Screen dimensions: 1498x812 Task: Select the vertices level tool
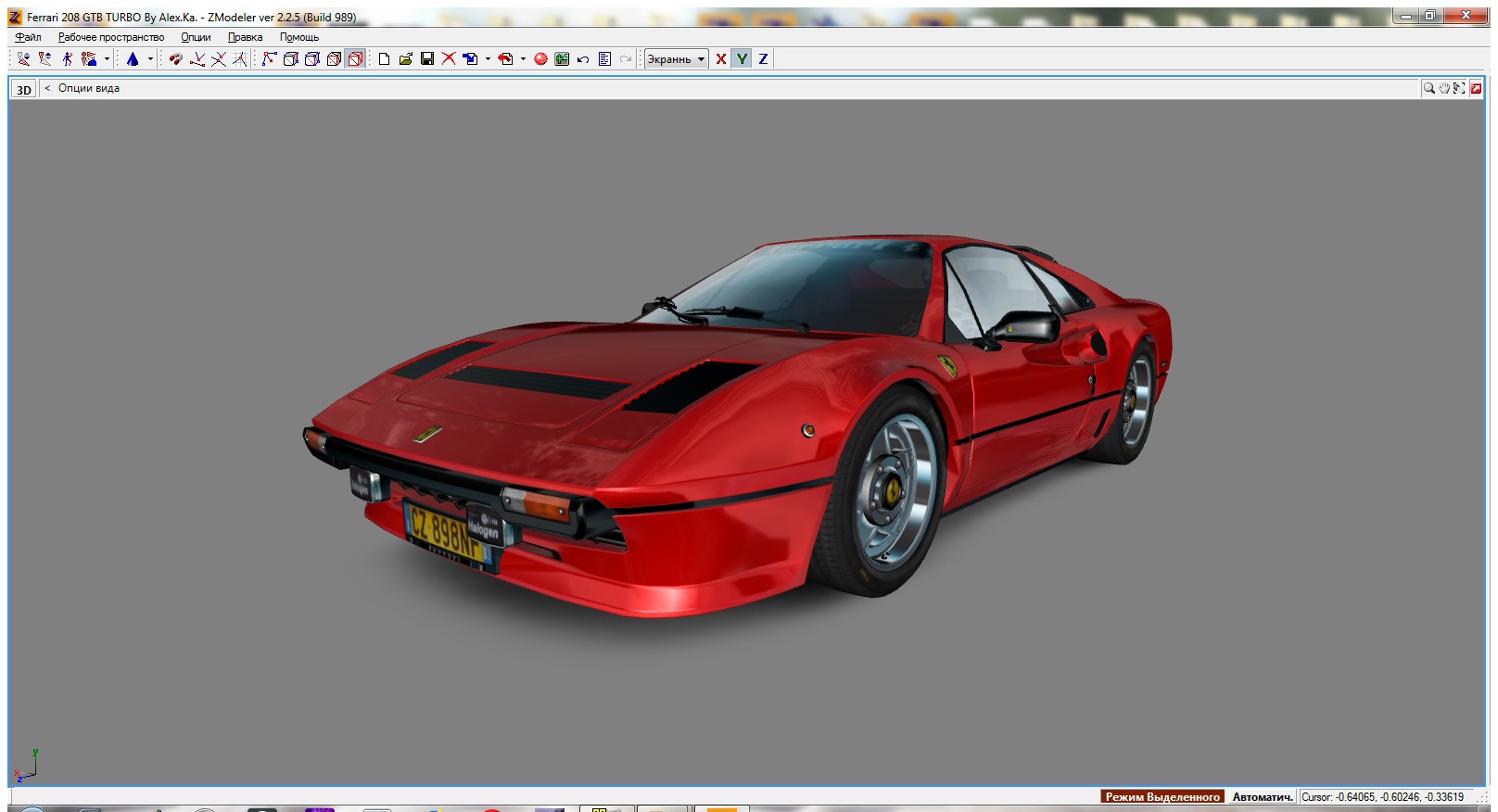[x=24, y=58]
